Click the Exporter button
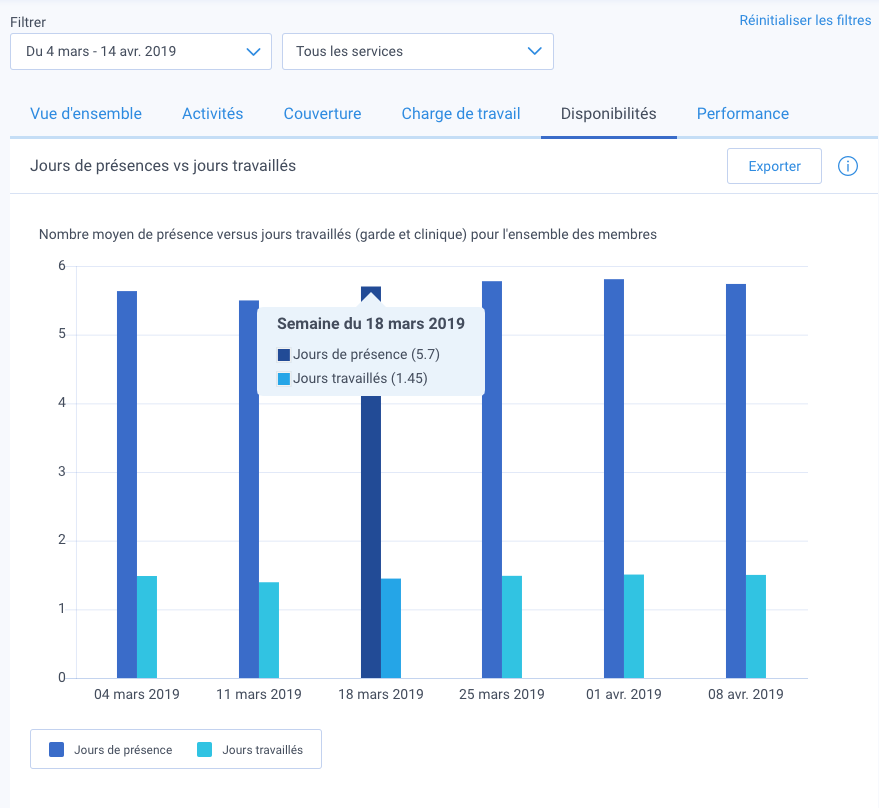This screenshot has height=808, width=879. pyautogui.click(x=774, y=166)
